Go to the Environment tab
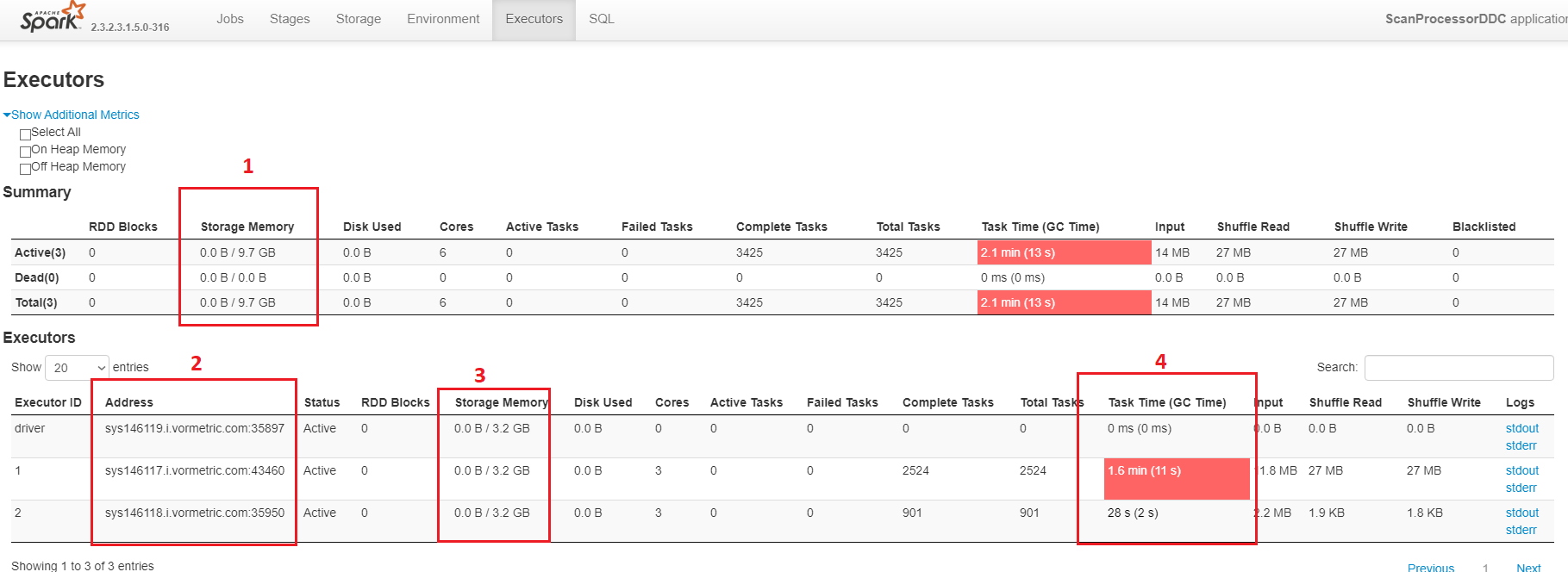 coord(443,19)
